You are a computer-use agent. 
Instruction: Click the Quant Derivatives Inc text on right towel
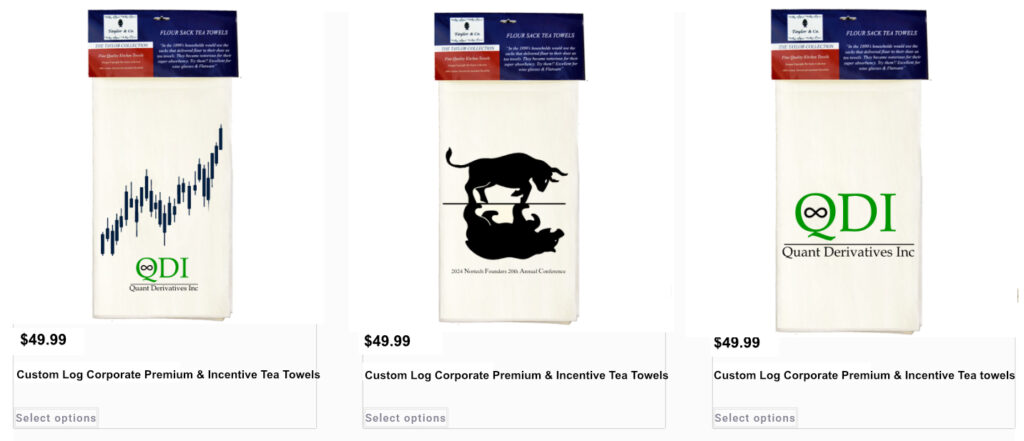click(x=848, y=252)
